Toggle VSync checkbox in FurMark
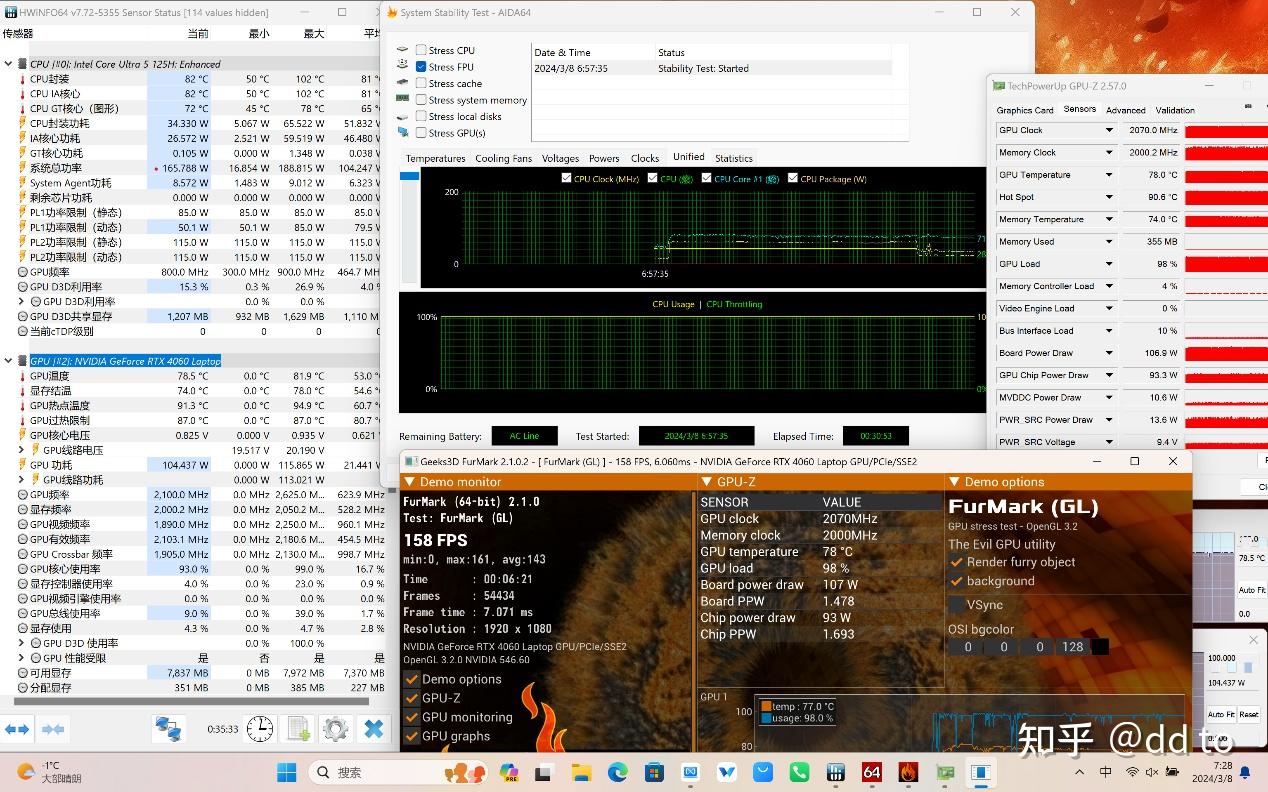Image resolution: width=1268 pixels, height=792 pixels. click(957, 605)
